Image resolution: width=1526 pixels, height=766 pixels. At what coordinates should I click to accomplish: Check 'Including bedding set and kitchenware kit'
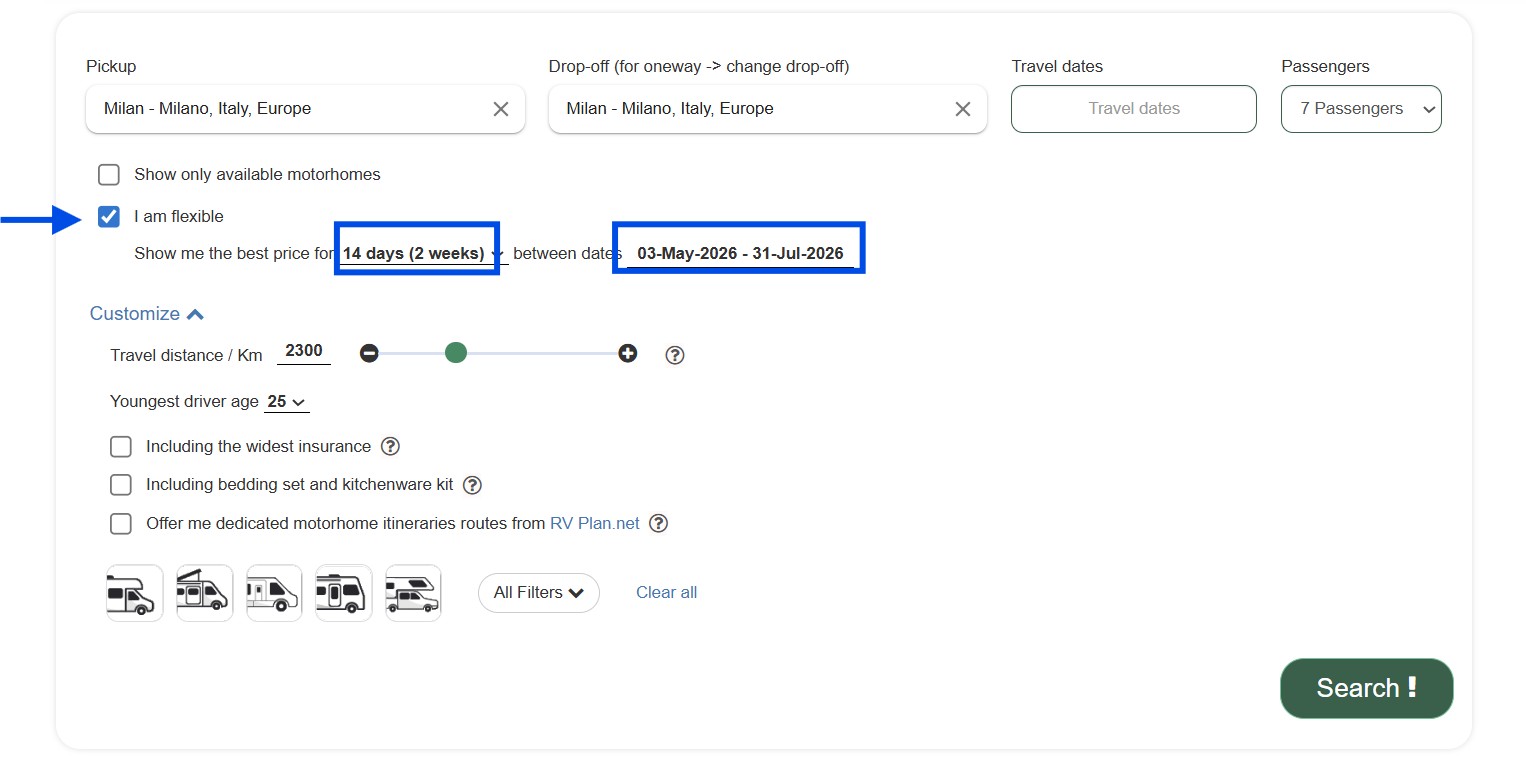[121, 485]
